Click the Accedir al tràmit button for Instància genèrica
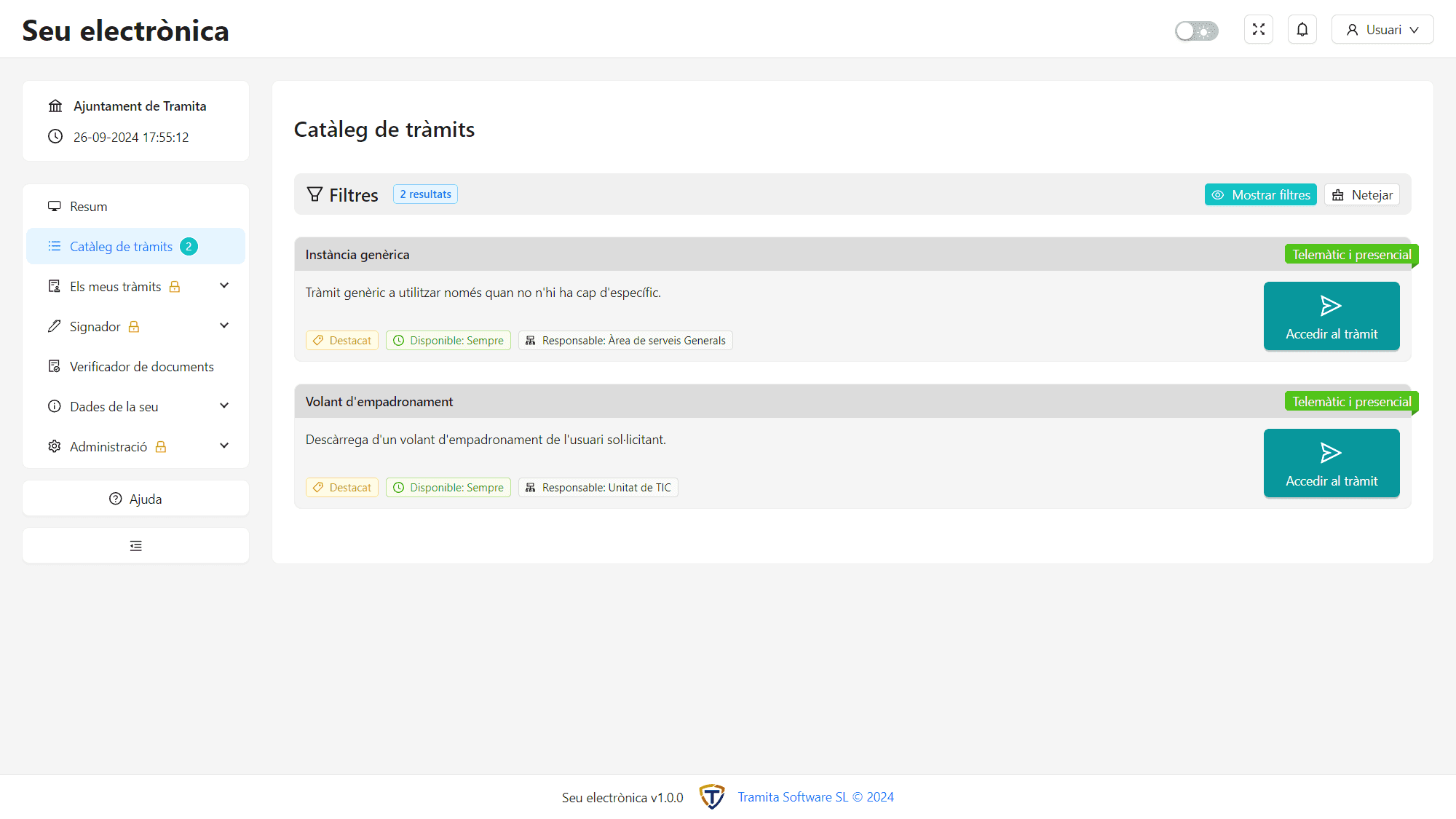Image resolution: width=1456 pixels, height=819 pixels. tap(1331, 316)
